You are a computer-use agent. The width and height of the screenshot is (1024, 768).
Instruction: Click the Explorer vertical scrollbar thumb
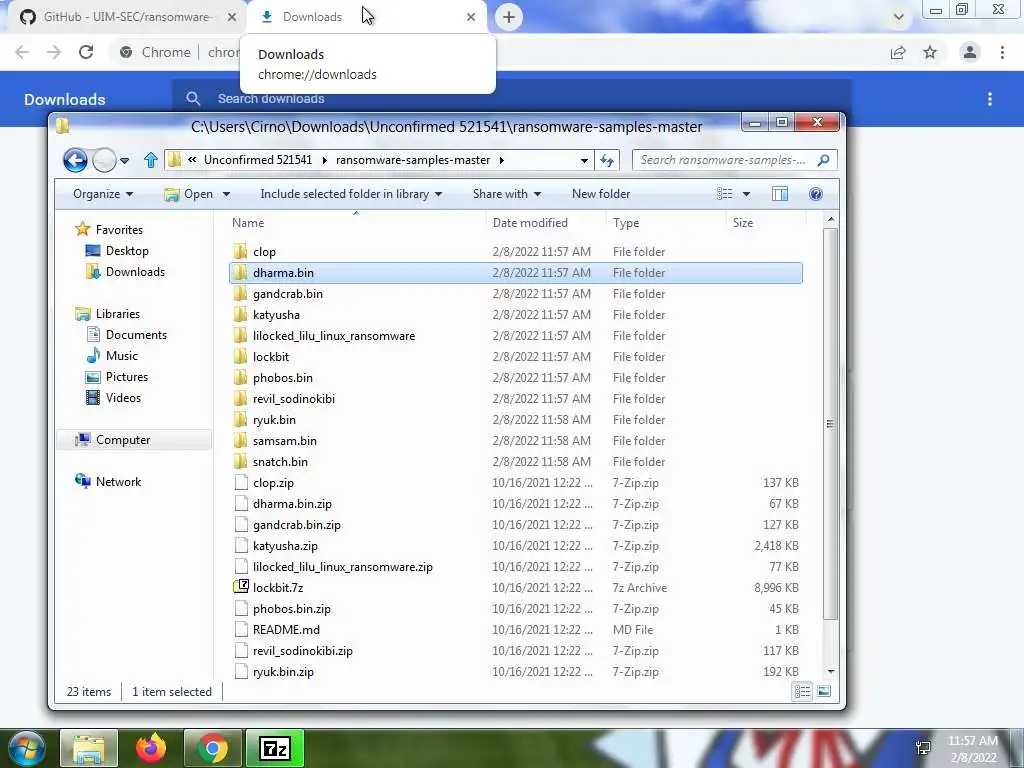pyautogui.click(x=830, y=423)
